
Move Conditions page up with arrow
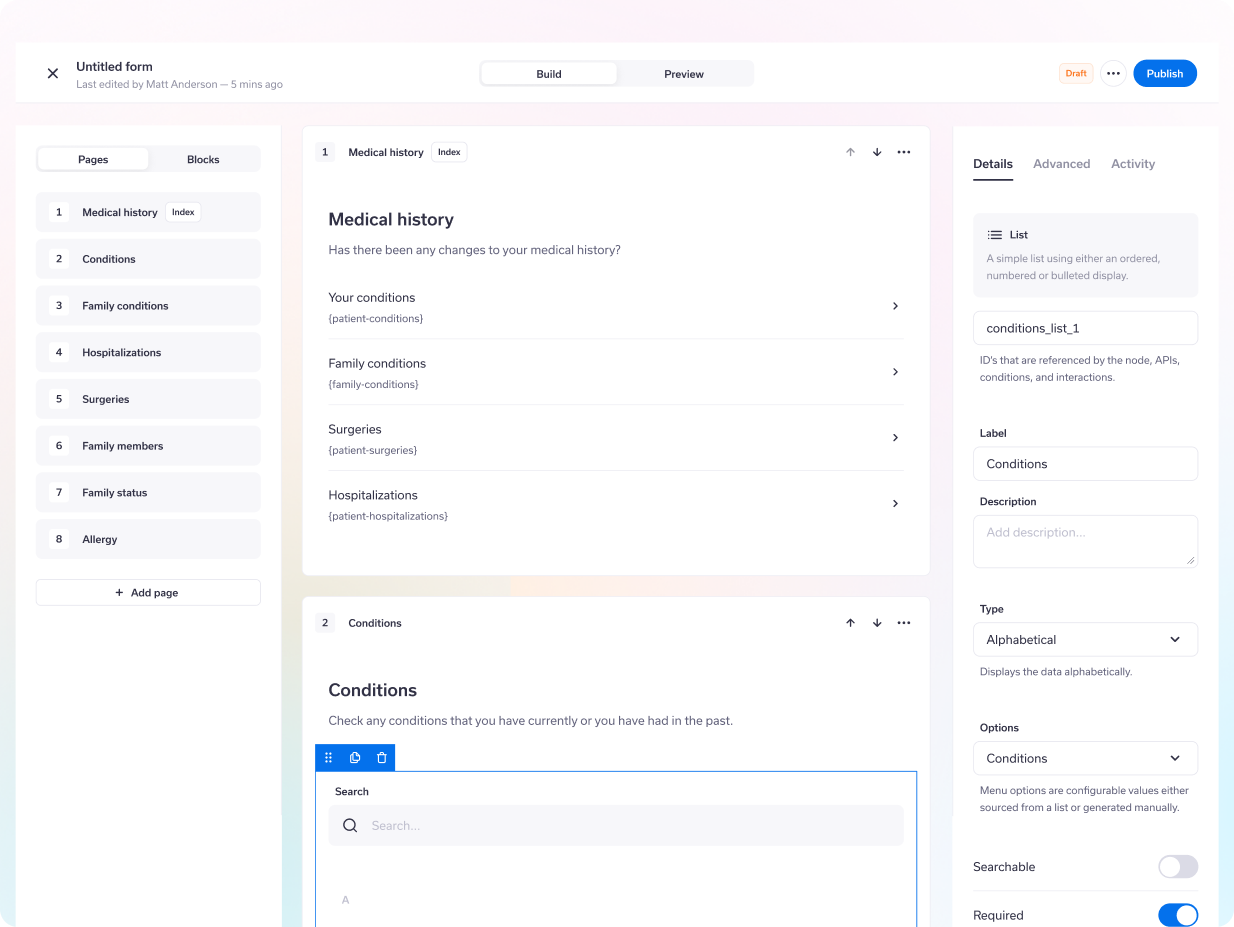point(850,623)
